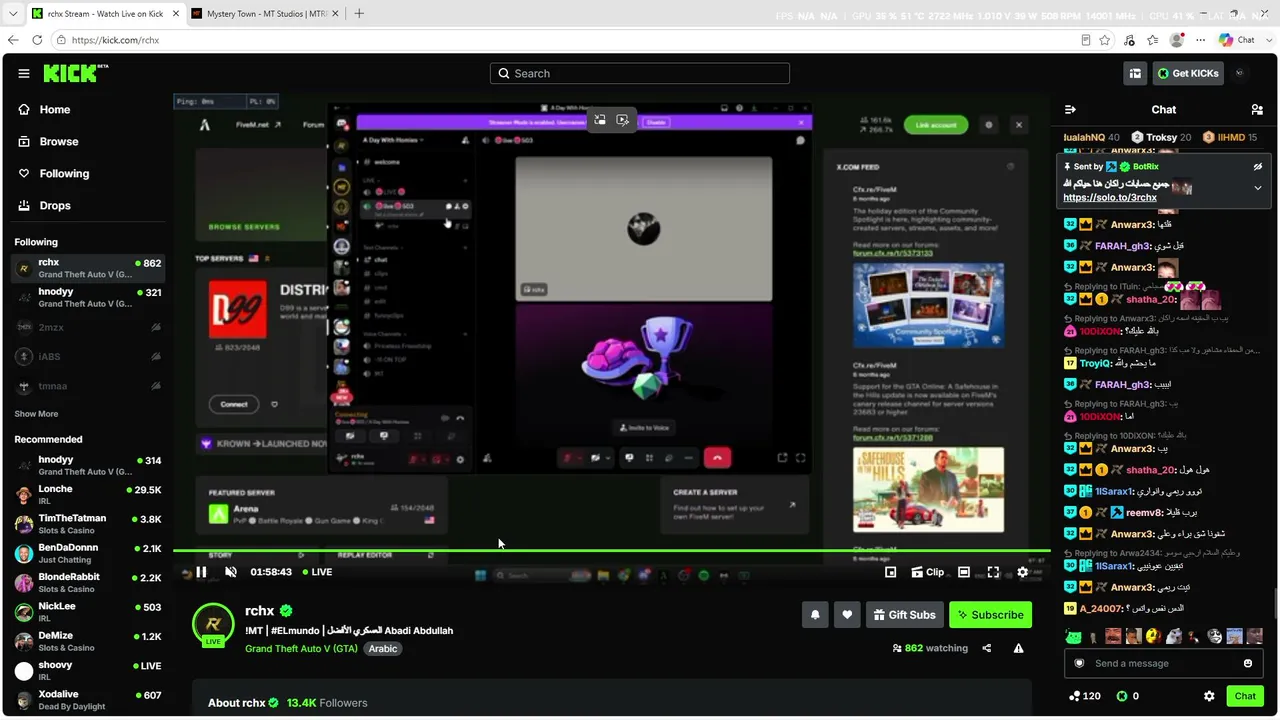Click the yellow smiley emote in quick emotes

click(x=1154, y=636)
